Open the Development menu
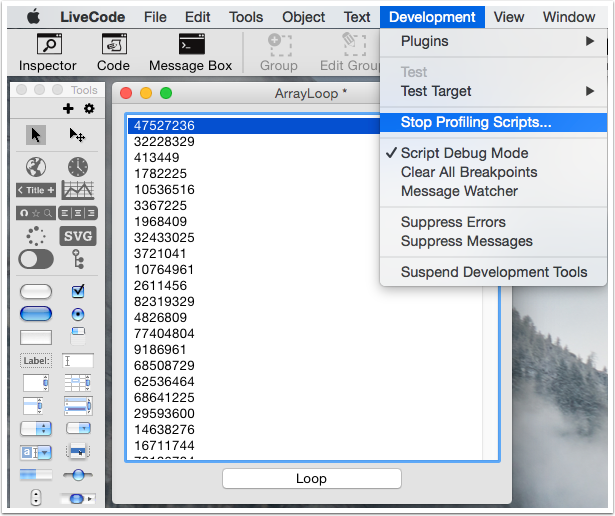Image resolution: width=615 pixels, height=516 pixels. point(432,17)
